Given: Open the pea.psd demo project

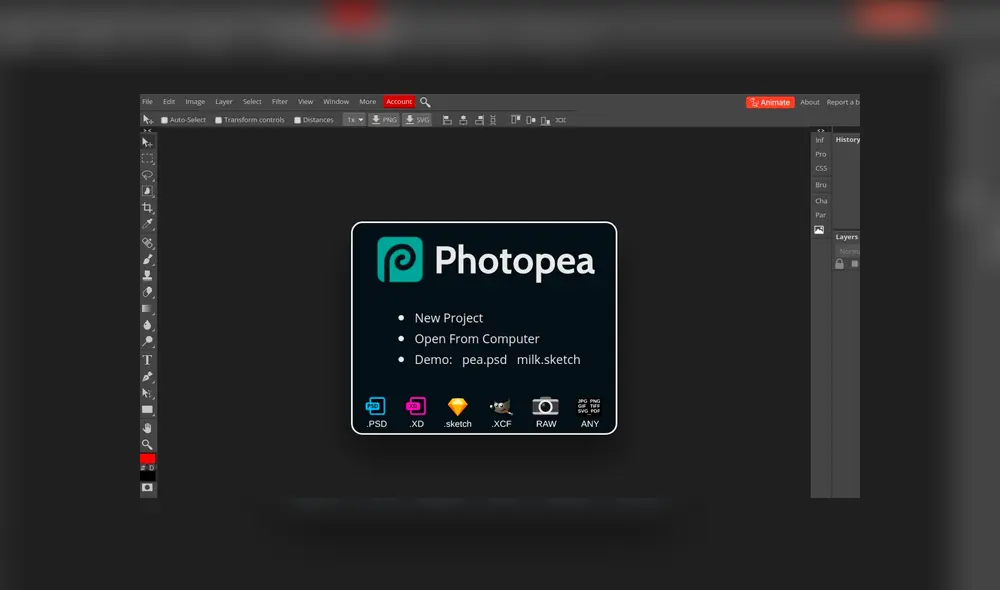Looking at the screenshot, I should [484, 359].
